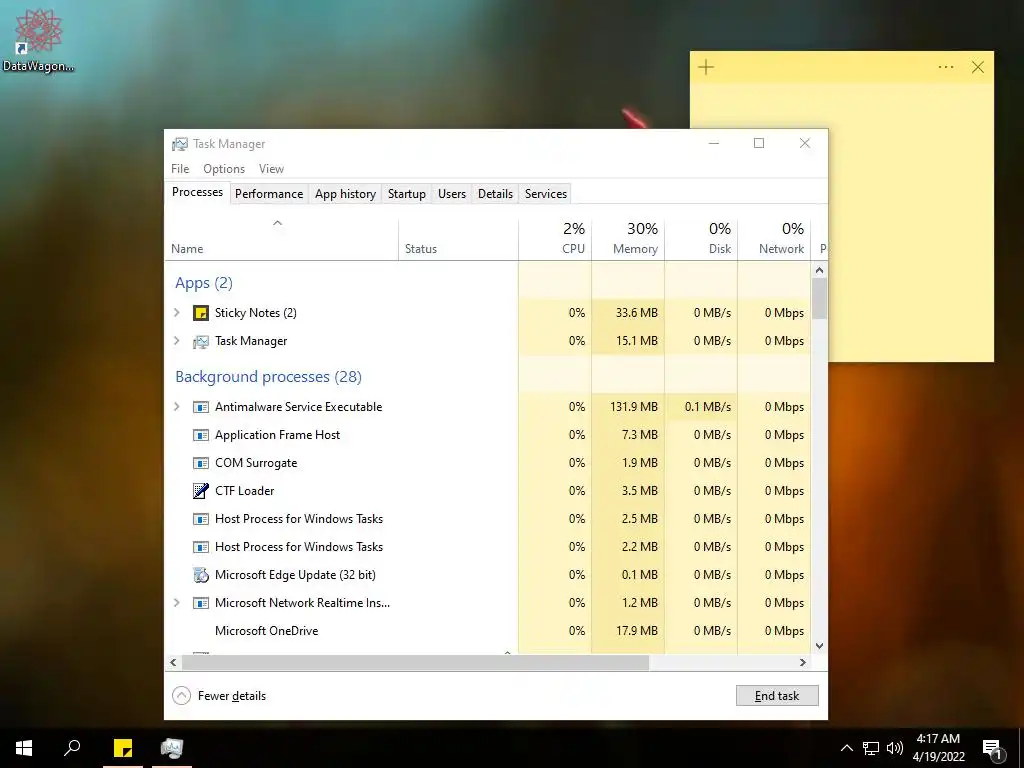Sort by the Disk column header
1024x768 pixels.
(x=701, y=240)
